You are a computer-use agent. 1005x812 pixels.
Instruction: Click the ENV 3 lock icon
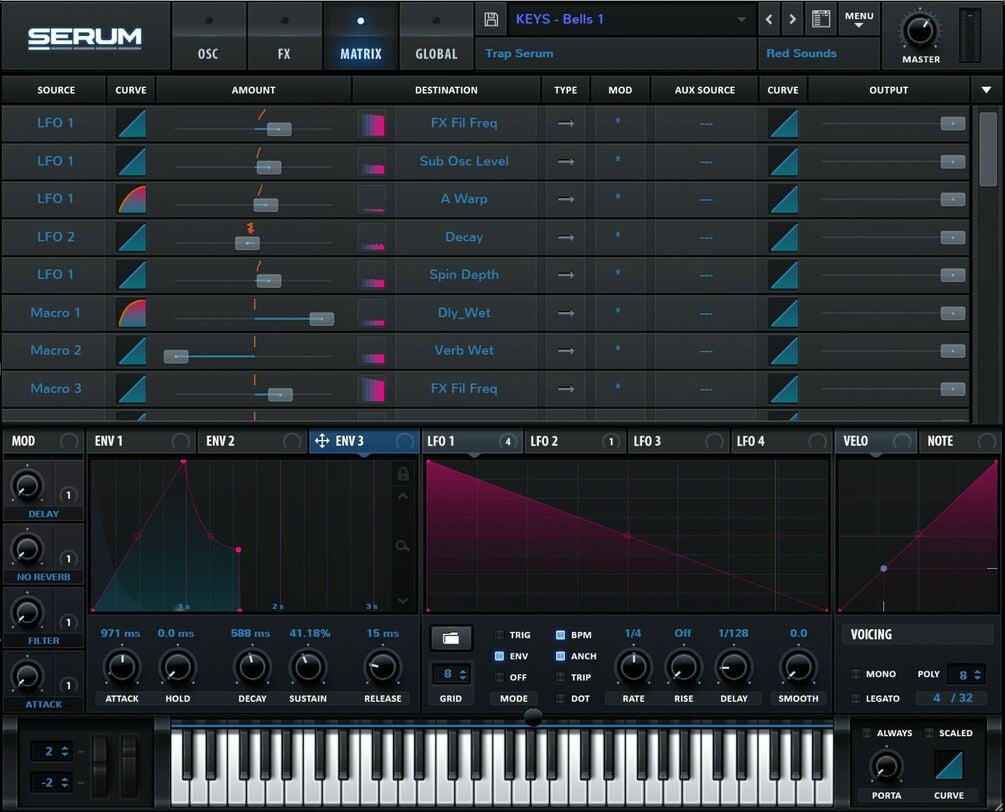pos(403,474)
